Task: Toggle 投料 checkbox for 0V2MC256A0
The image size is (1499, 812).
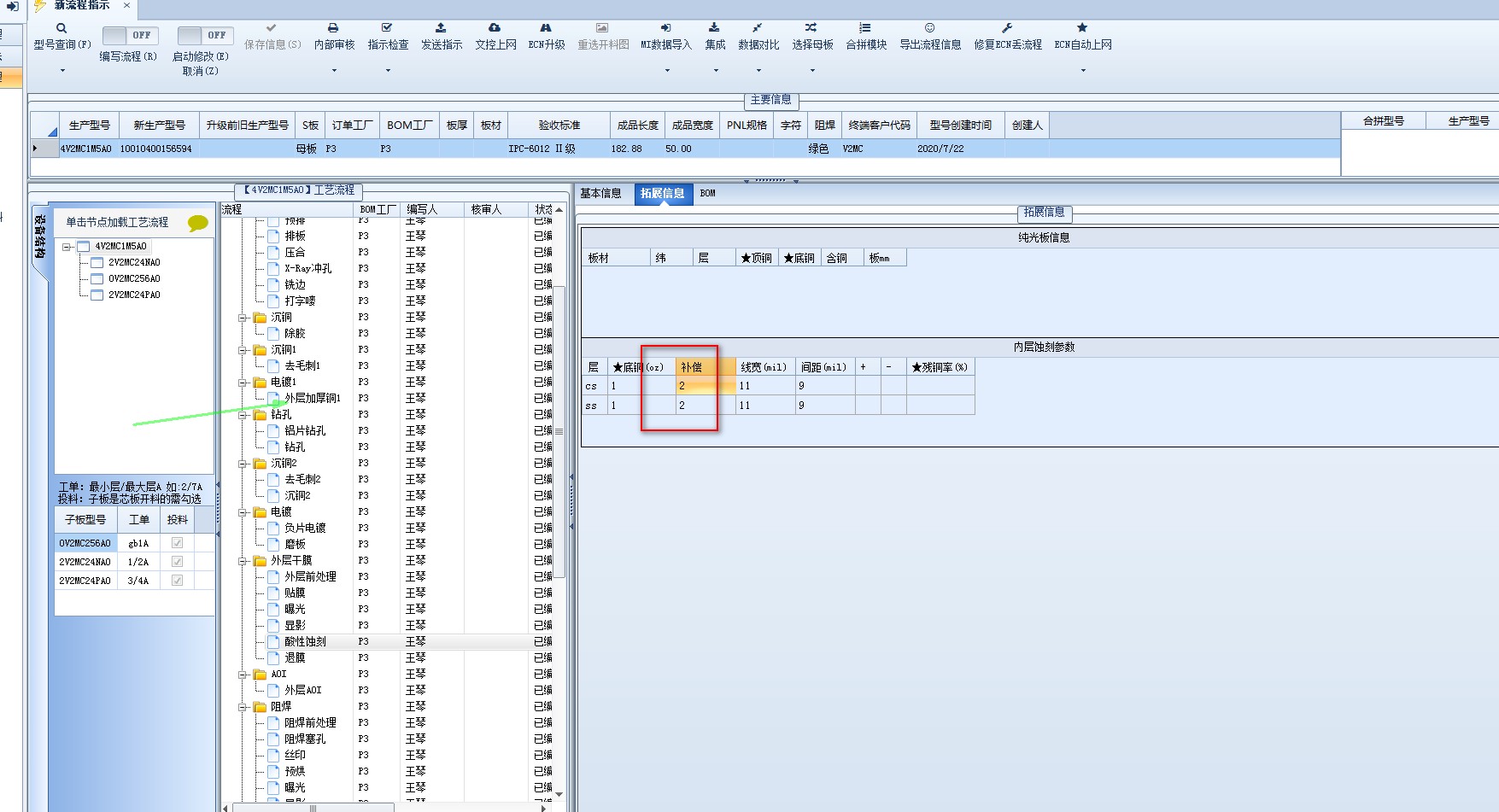Action: click(177, 543)
